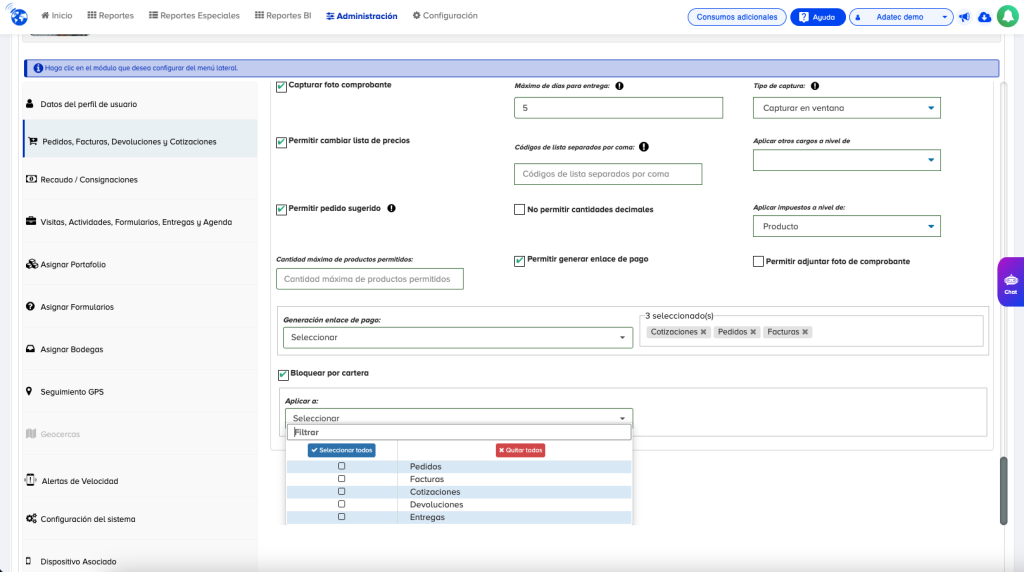The height and width of the screenshot is (572, 1024).
Task: Check the Entregas option in dropdown list
Action: point(342,516)
